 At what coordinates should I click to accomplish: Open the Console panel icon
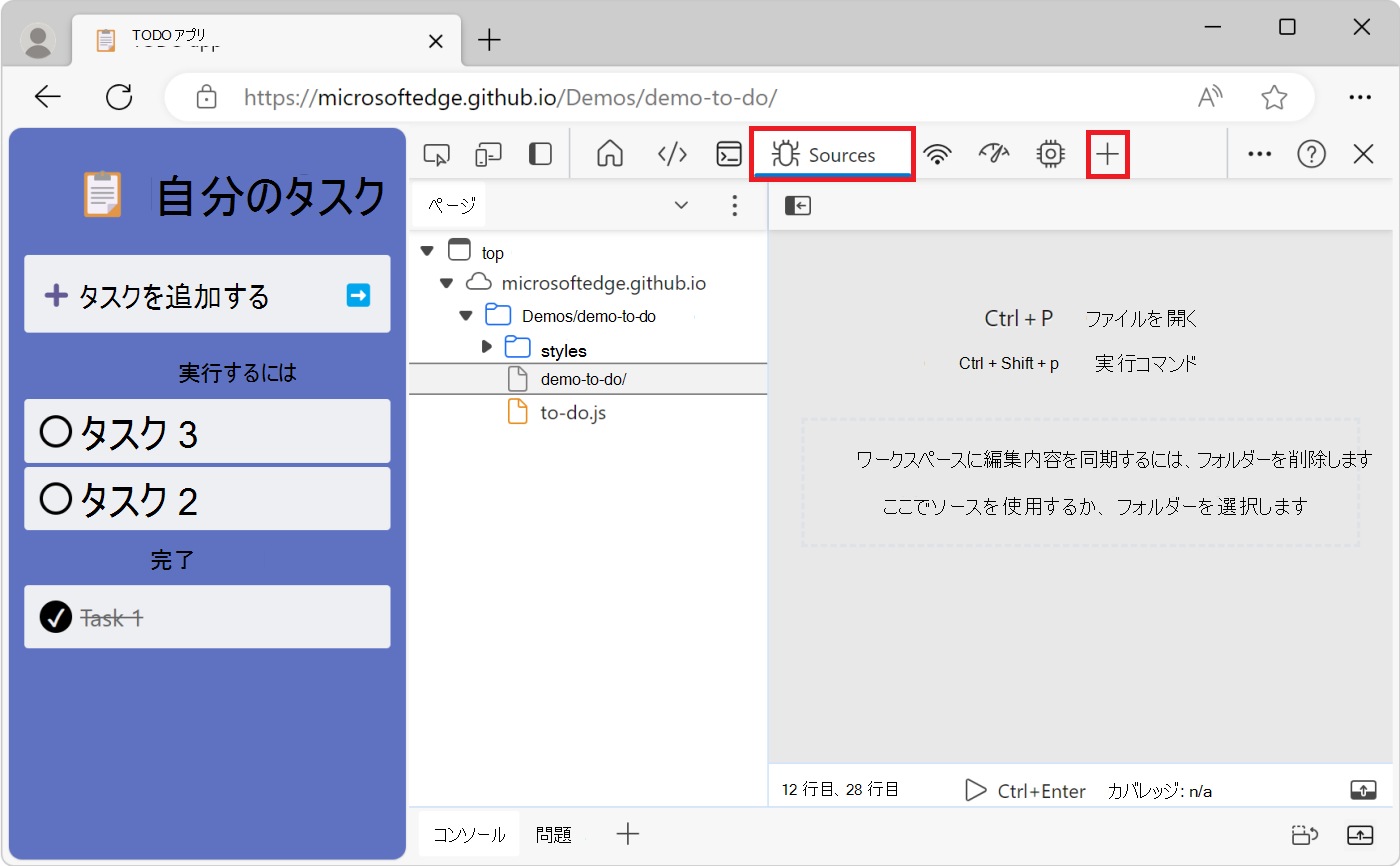tap(729, 154)
